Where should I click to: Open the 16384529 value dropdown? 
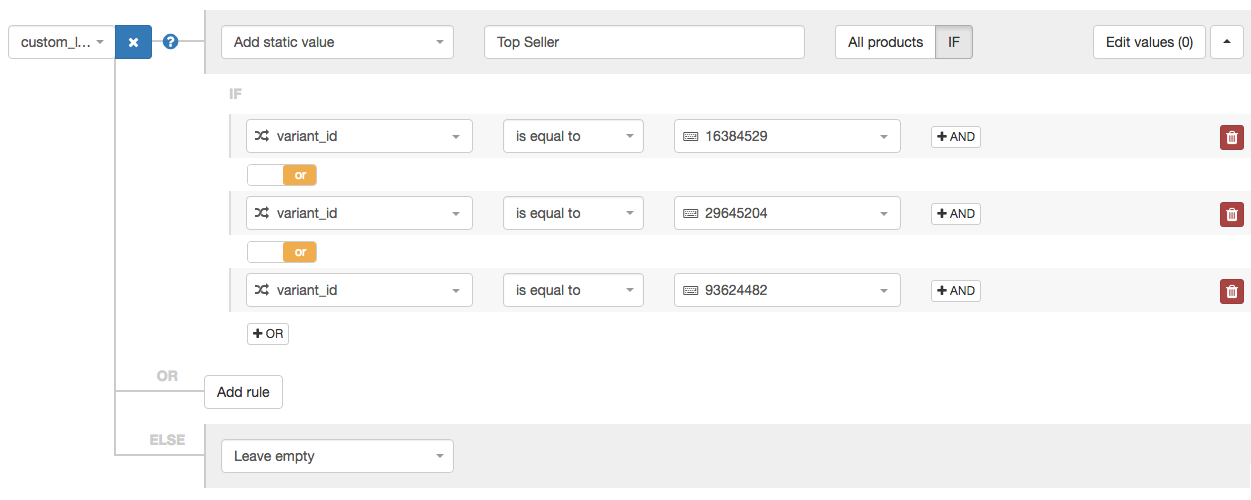pos(787,136)
